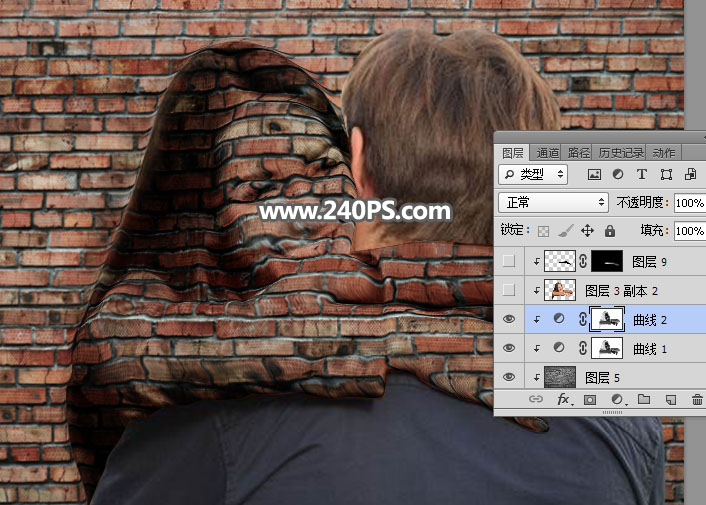Select the 图层 3 副本 2 layer thumbnail
The width and height of the screenshot is (706, 505).
click(x=560, y=290)
